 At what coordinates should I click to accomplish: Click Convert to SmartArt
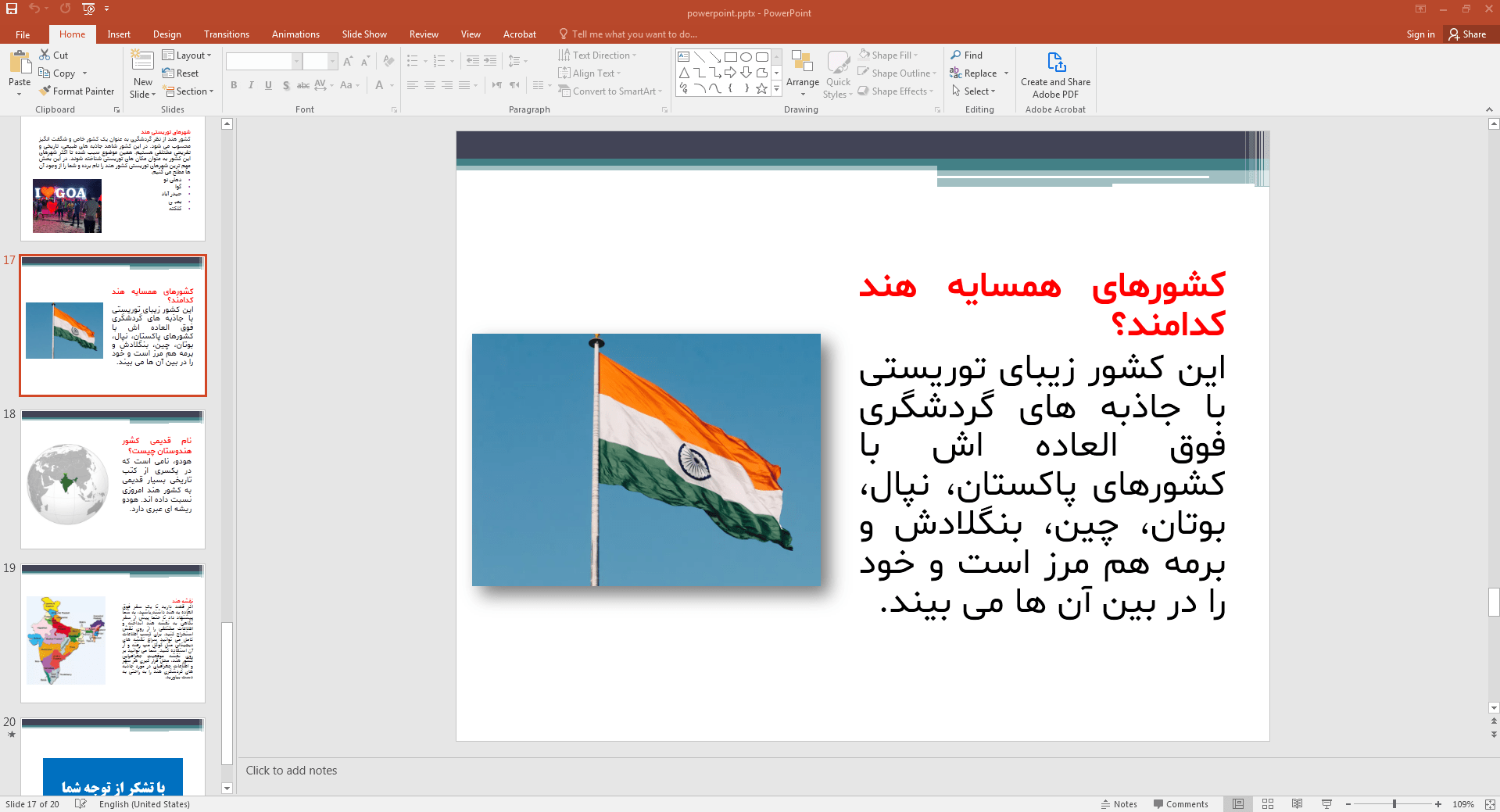tap(610, 91)
